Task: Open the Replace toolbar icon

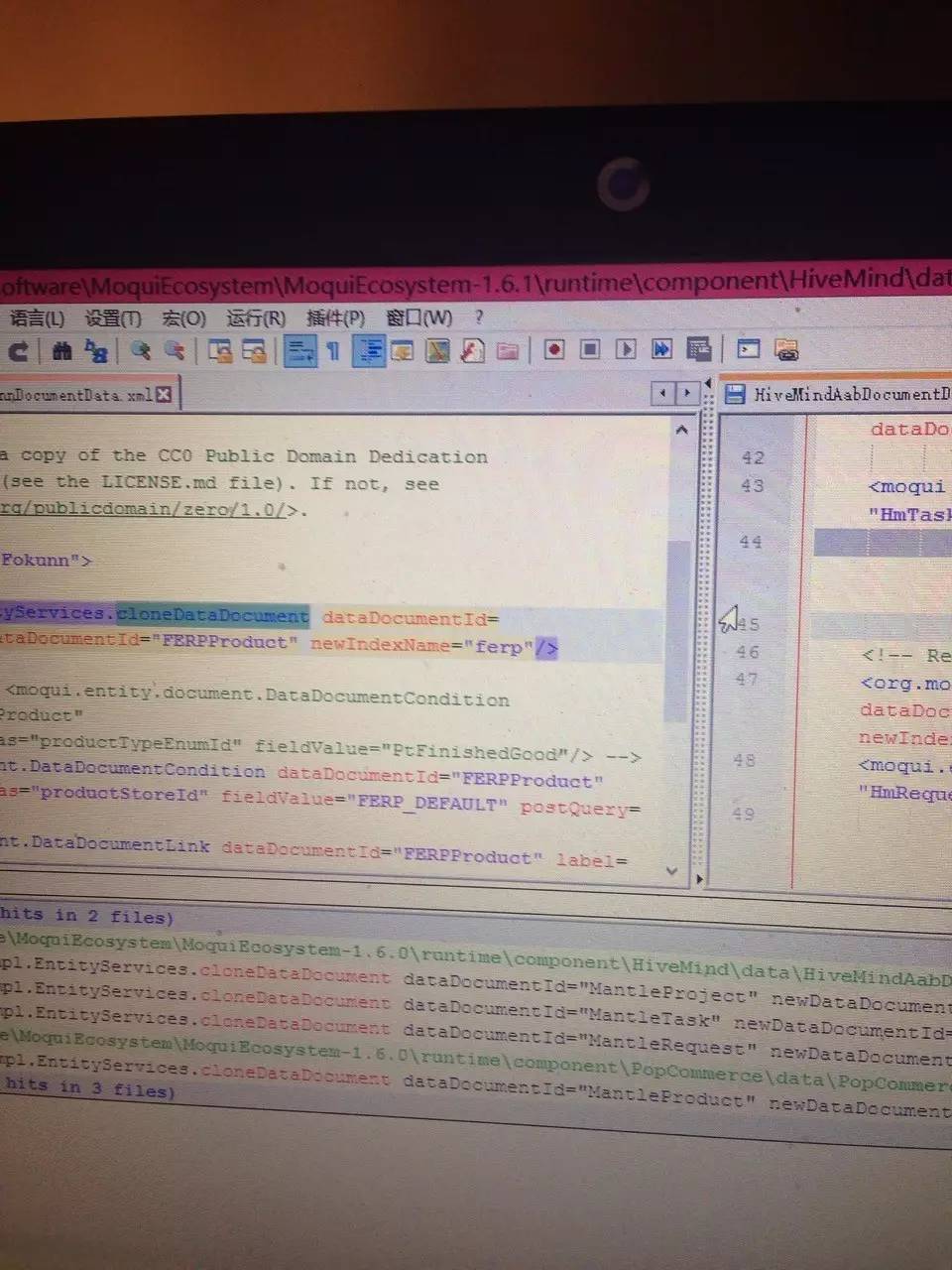Action: [96, 350]
